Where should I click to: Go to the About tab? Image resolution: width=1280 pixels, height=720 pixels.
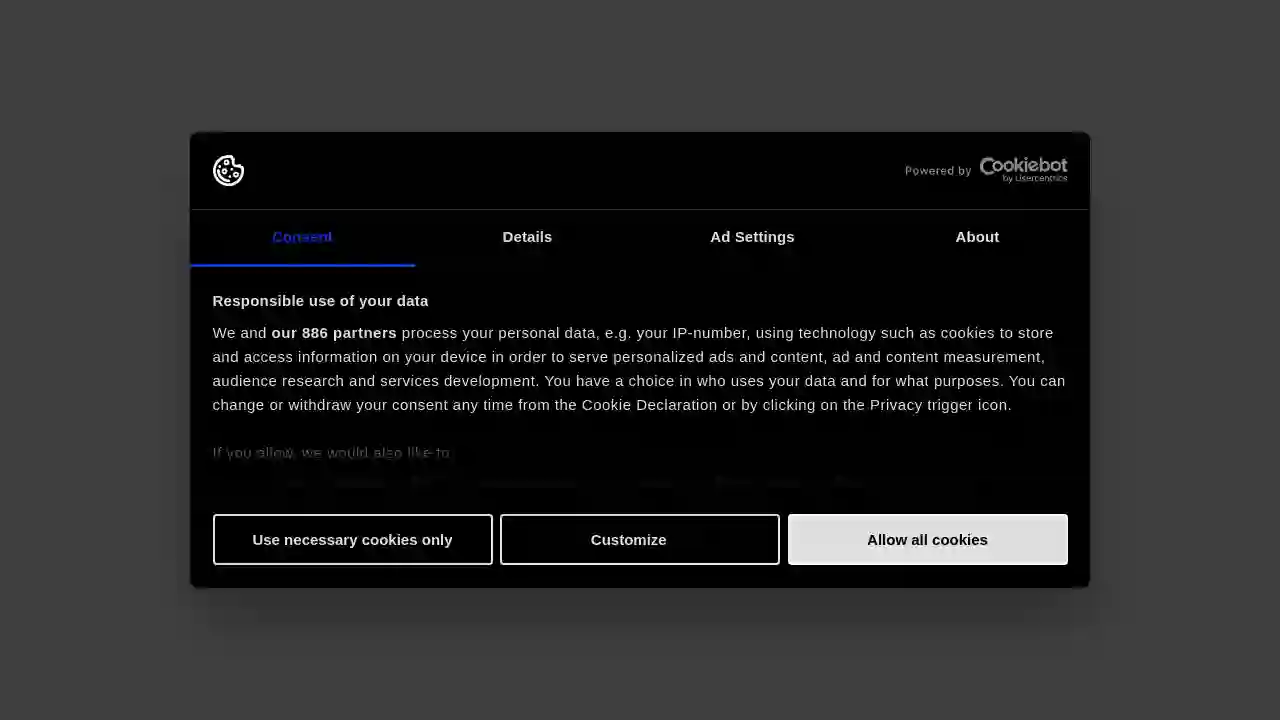[977, 237]
